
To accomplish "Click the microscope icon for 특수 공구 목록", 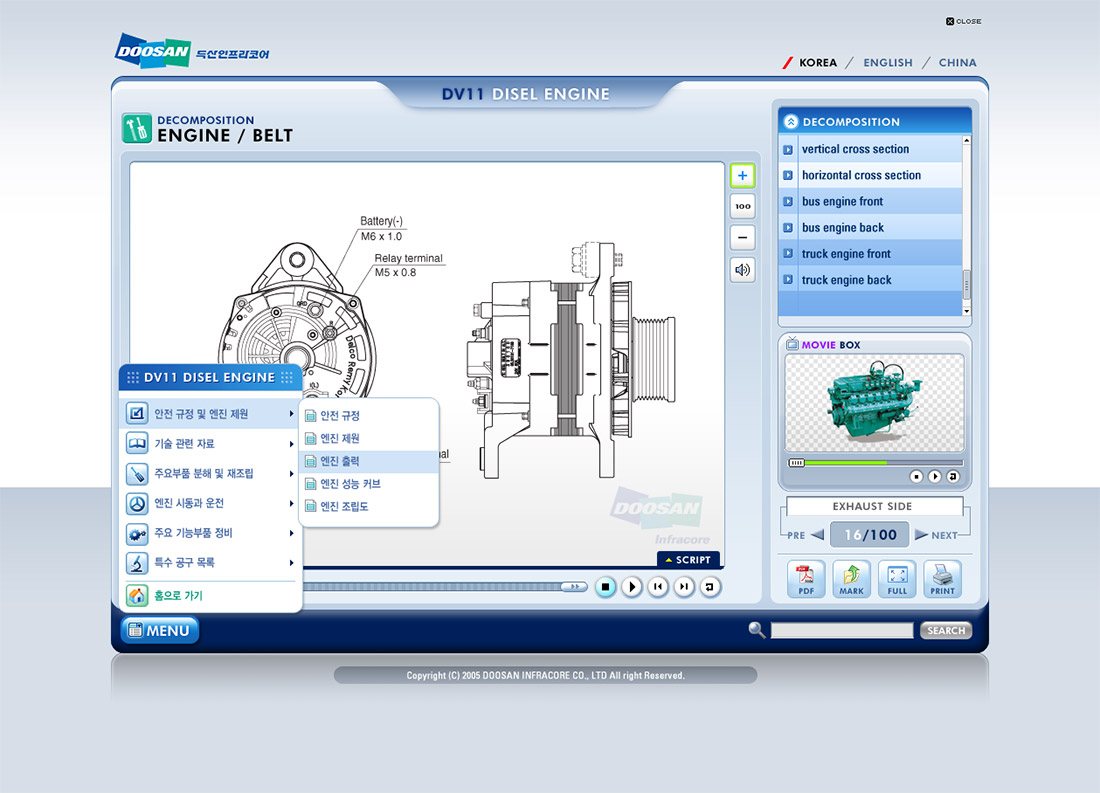I will [137, 563].
